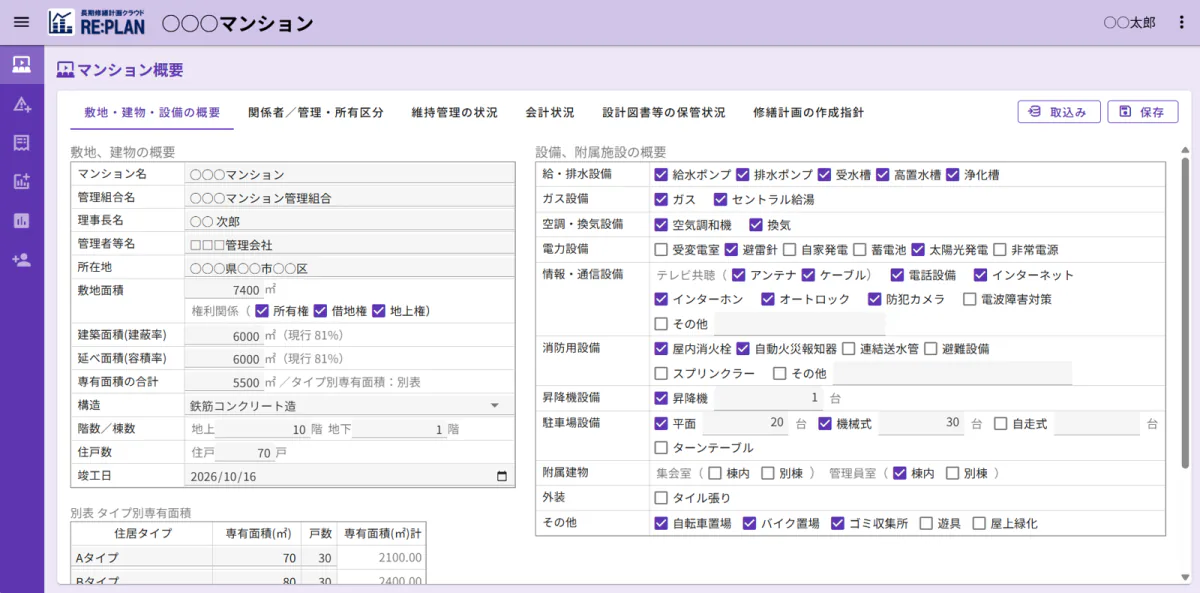Click the 敷地面積 value field
This screenshot has height=593, width=1200.
point(224,290)
